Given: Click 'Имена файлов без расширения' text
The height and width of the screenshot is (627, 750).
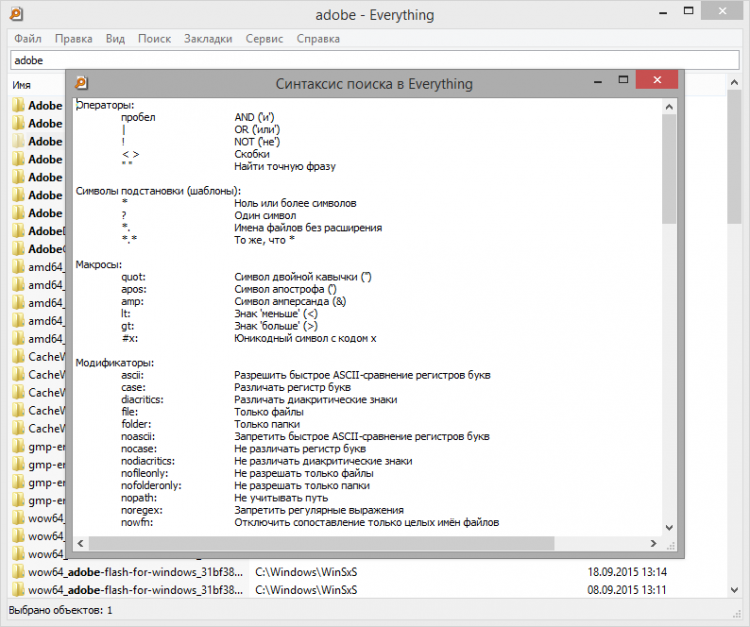Looking at the screenshot, I should [x=308, y=228].
